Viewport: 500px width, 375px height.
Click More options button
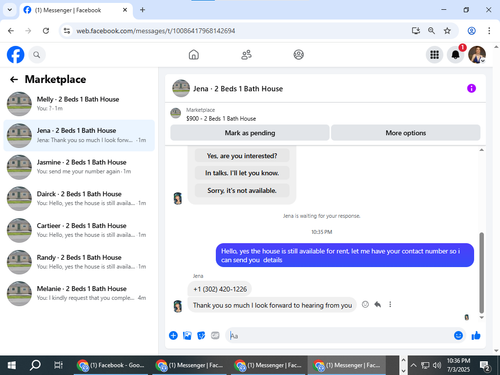406,133
